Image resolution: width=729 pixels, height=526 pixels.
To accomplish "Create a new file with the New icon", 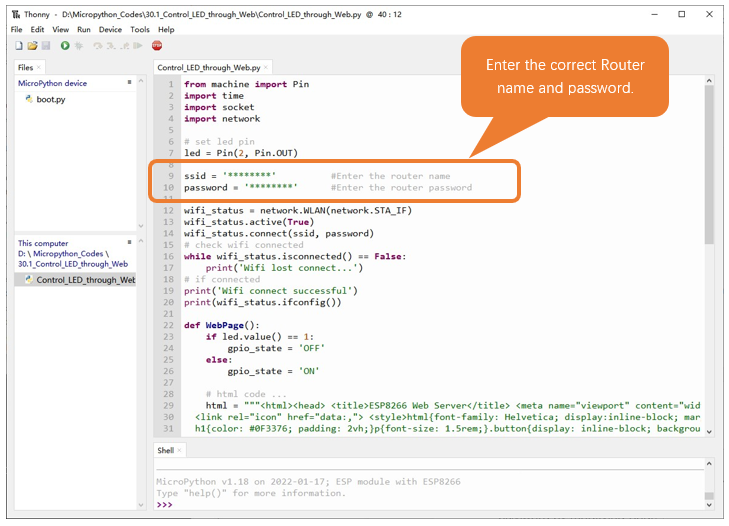I will pyautogui.click(x=19, y=46).
